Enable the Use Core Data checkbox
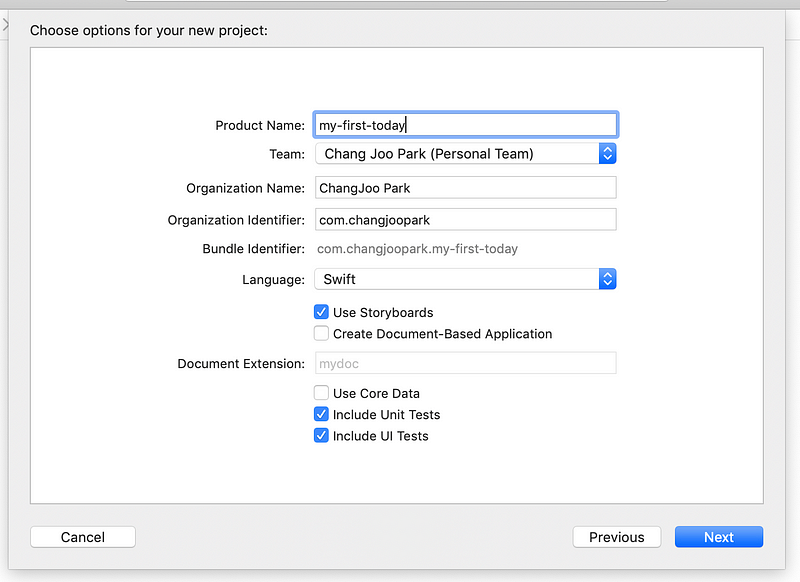Viewport: 800px width, 582px height. tap(321, 393)
